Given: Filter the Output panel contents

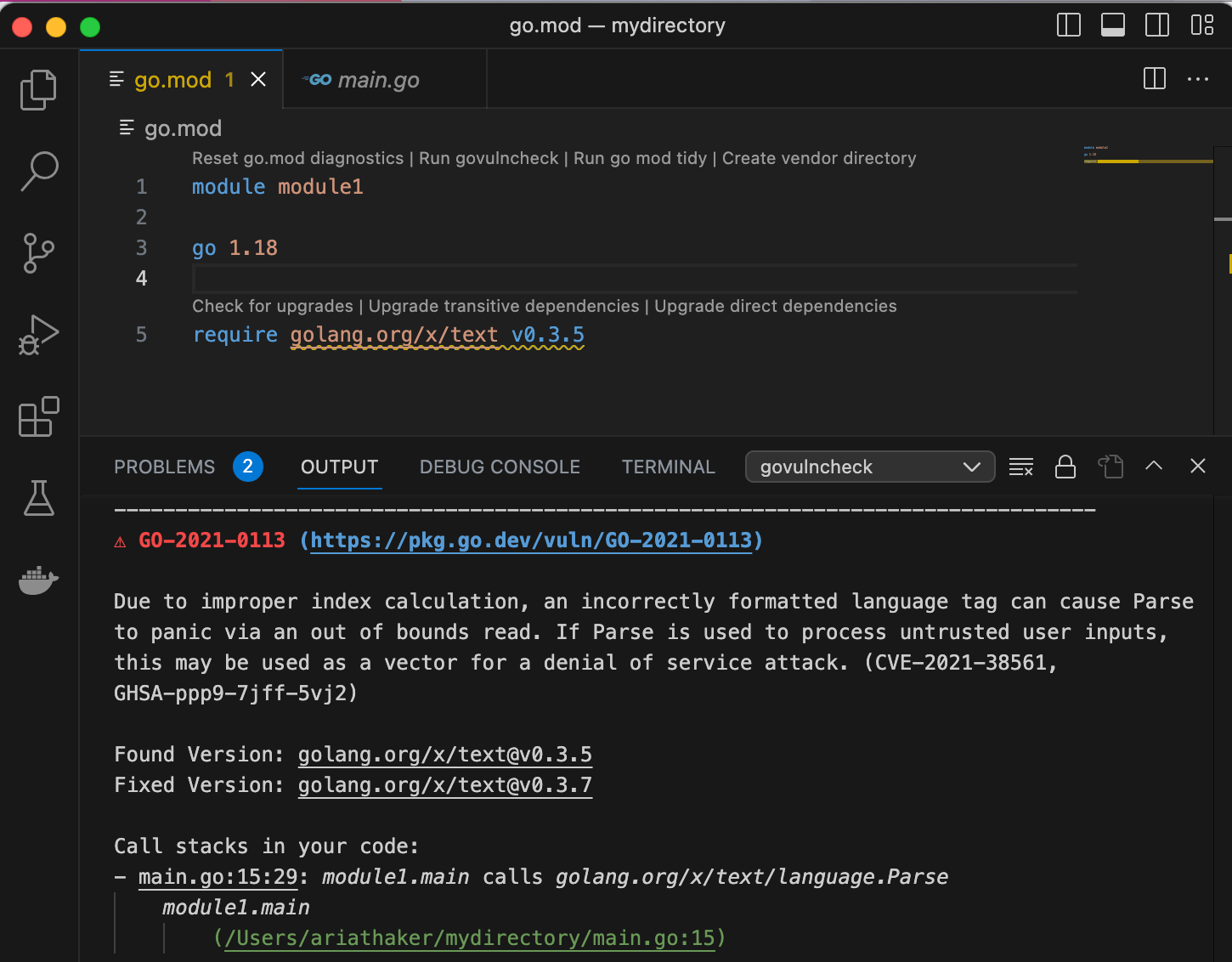Looking at the screenshot, I should [x=1020, y=467].
